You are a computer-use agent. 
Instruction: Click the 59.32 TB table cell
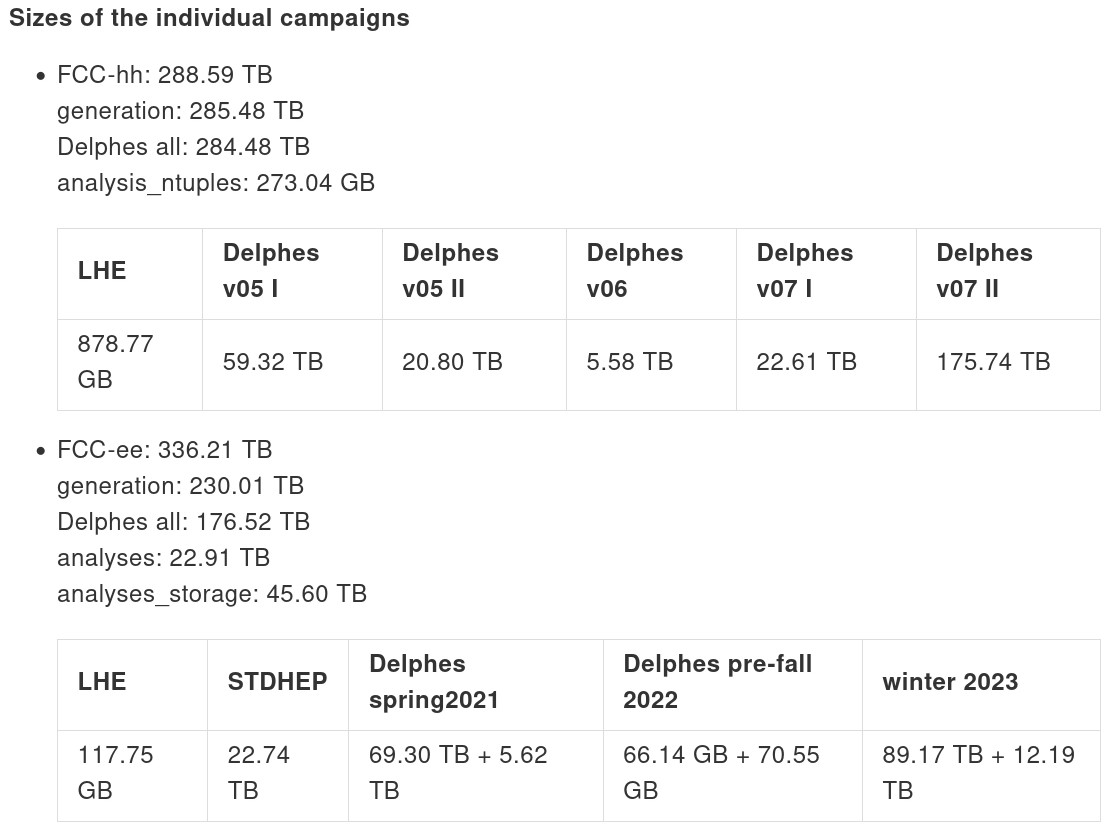pos(273,362)
